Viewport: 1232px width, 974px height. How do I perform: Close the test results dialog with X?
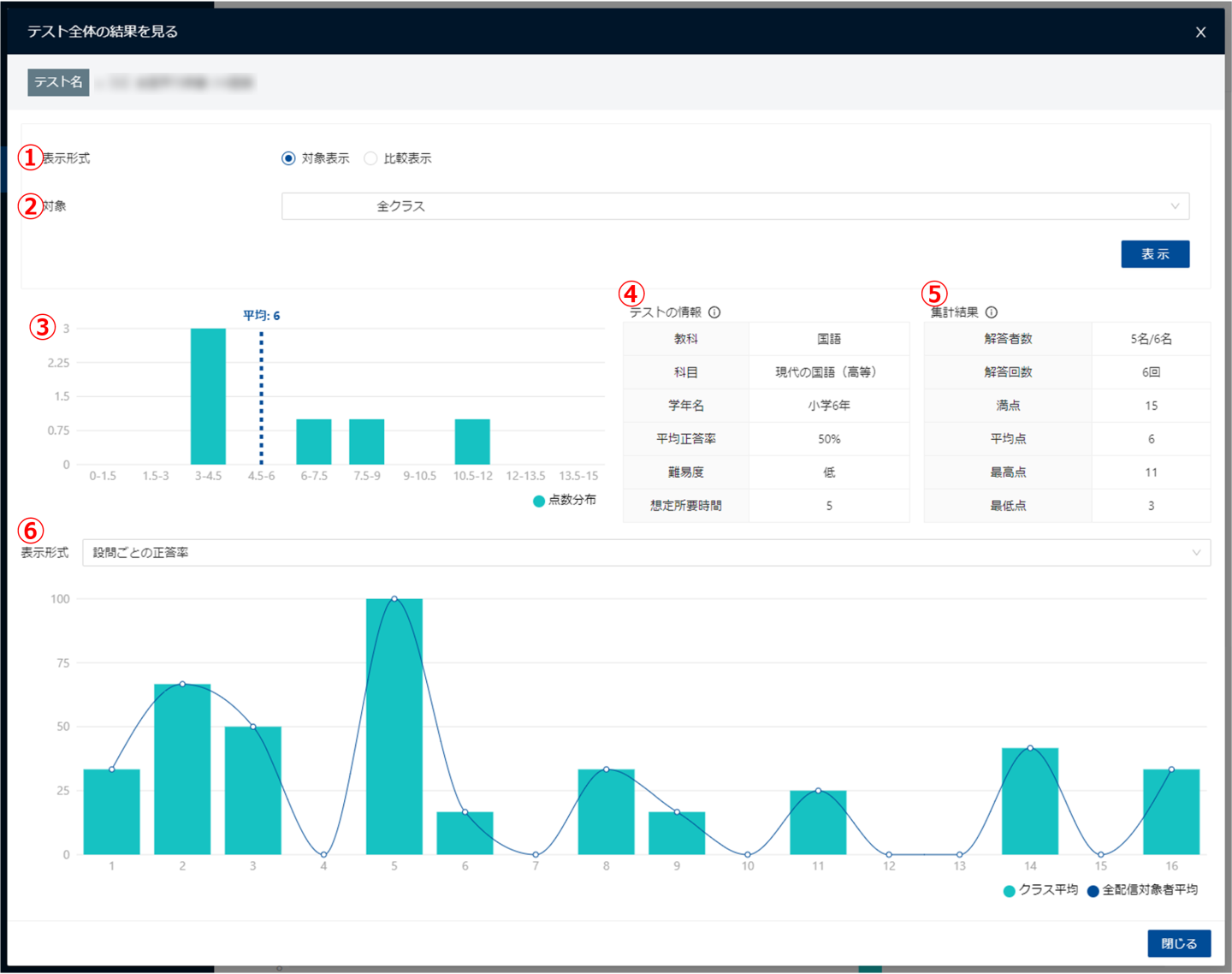[x=1200, y=33]
